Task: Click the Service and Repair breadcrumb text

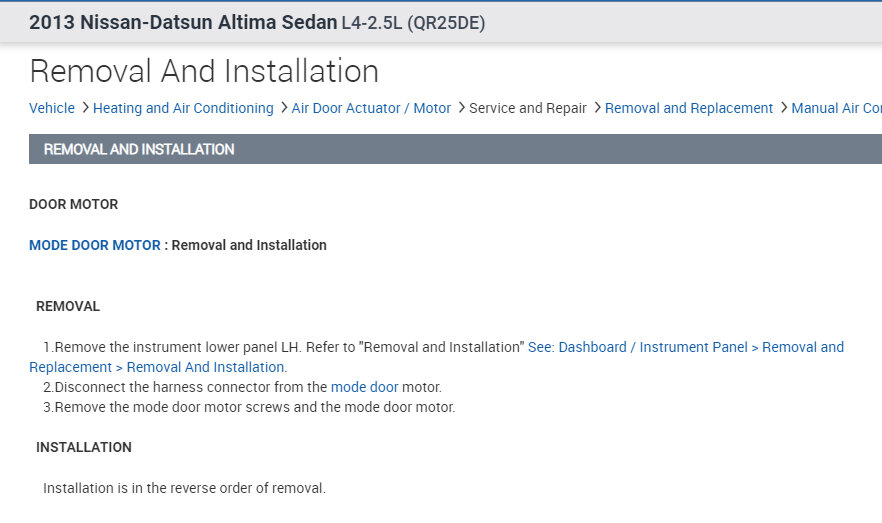Action: (x=528, y=108)
